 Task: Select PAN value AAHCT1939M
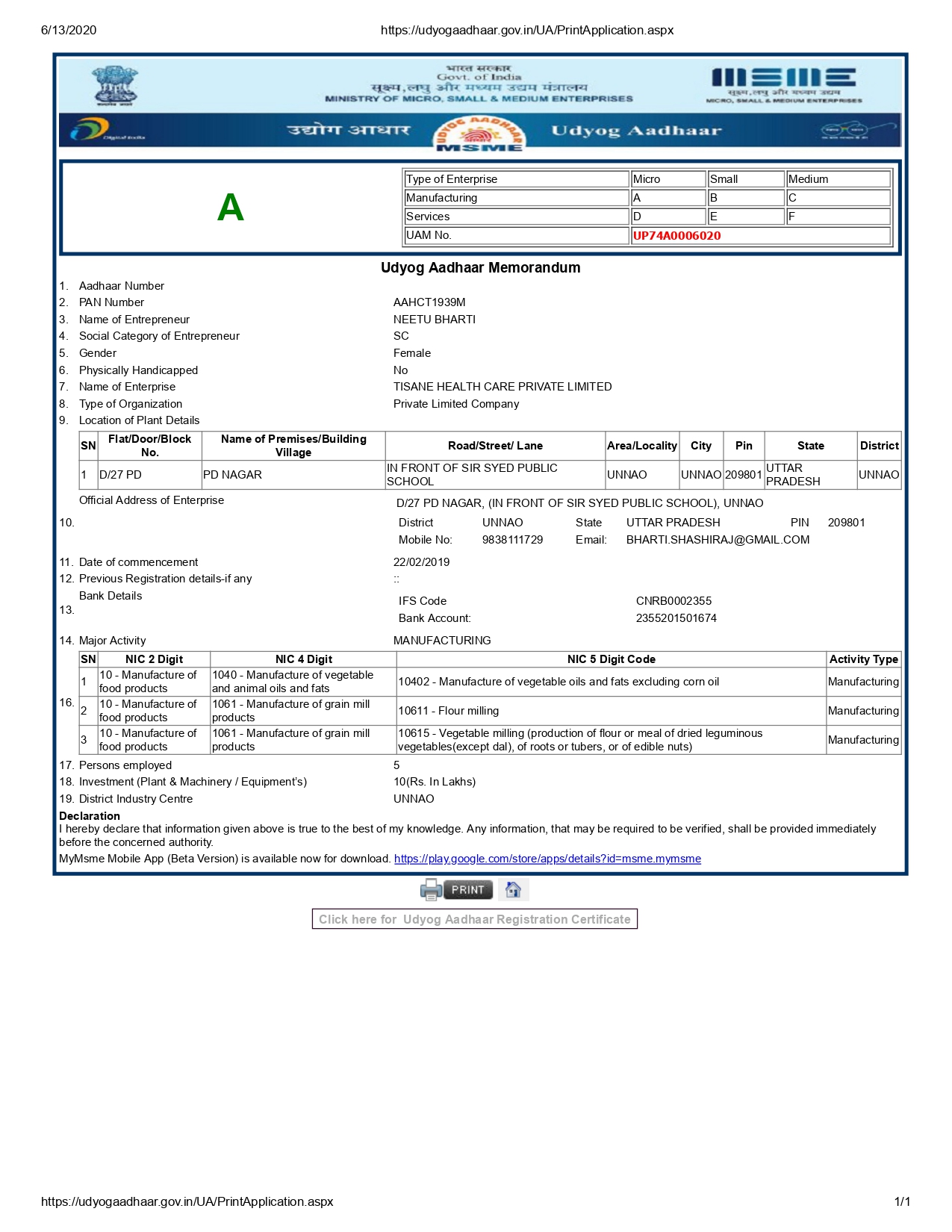point(429,302)
